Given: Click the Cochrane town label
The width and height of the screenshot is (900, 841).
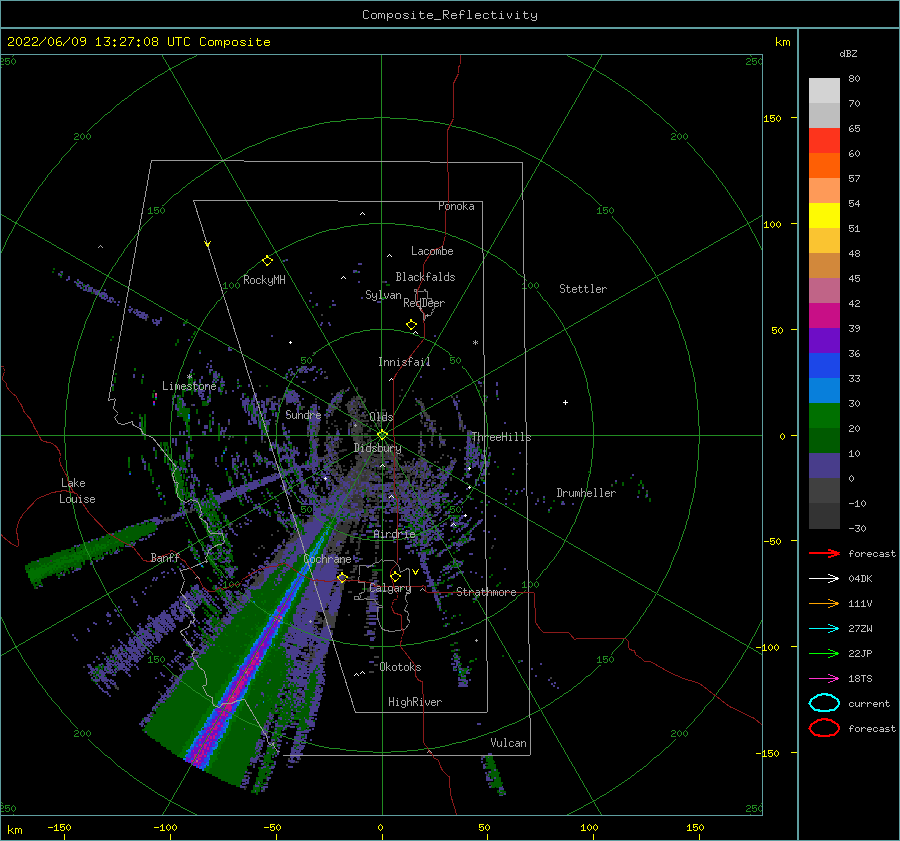Looking at the screenshot, I should click(327, 559).
